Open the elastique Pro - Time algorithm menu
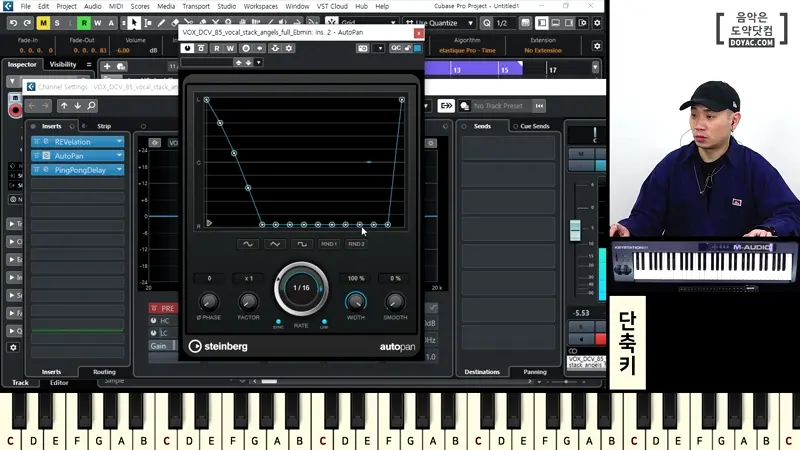This screenshot has height=450, width=800. point(467,51)
